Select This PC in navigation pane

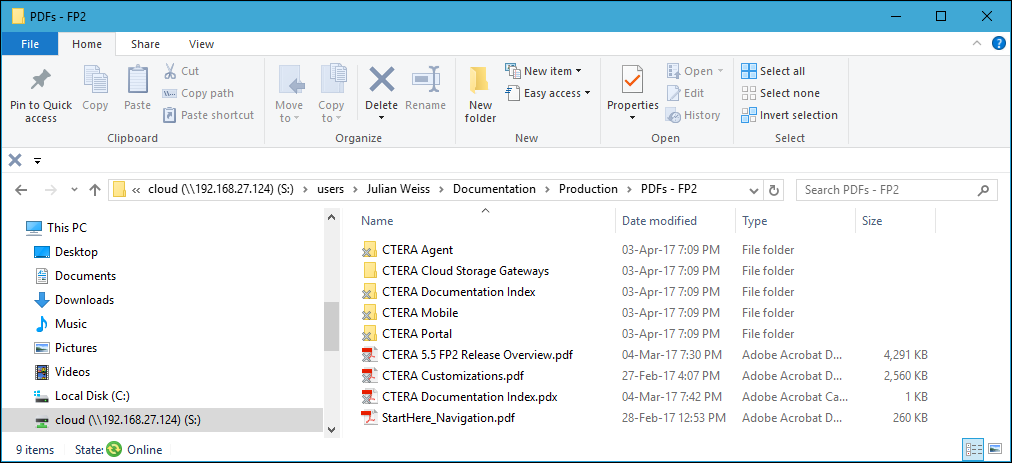click(x=56, y=227)
